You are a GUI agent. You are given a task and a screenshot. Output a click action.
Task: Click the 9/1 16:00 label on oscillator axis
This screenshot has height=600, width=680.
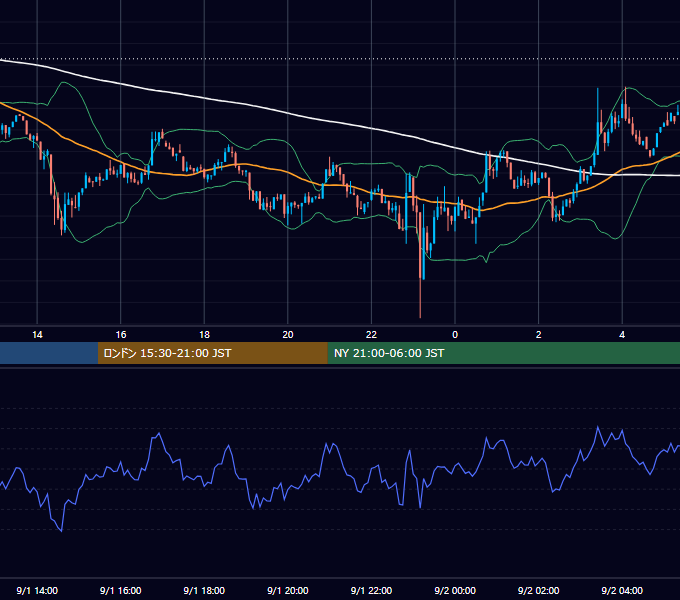click(x=121, y=590)
